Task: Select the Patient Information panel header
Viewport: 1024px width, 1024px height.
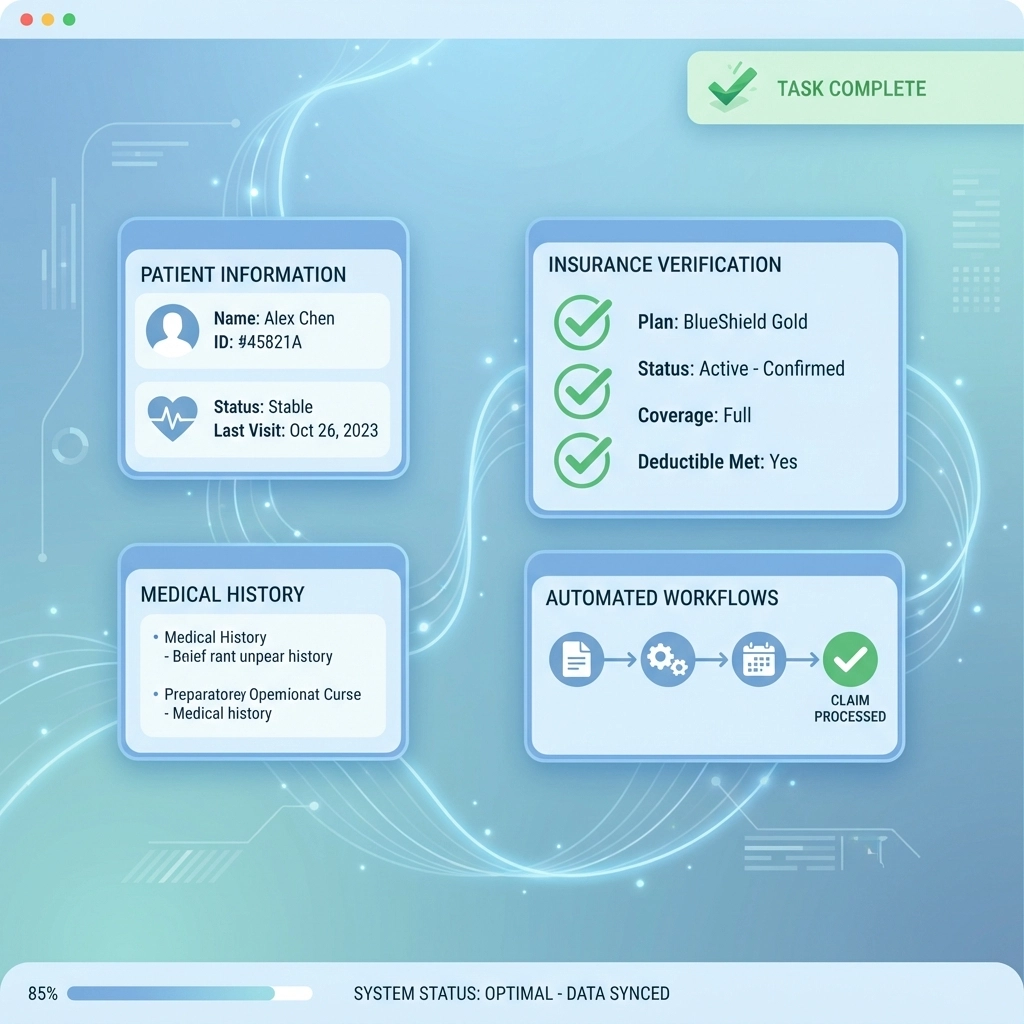Action: click(243, 275)
